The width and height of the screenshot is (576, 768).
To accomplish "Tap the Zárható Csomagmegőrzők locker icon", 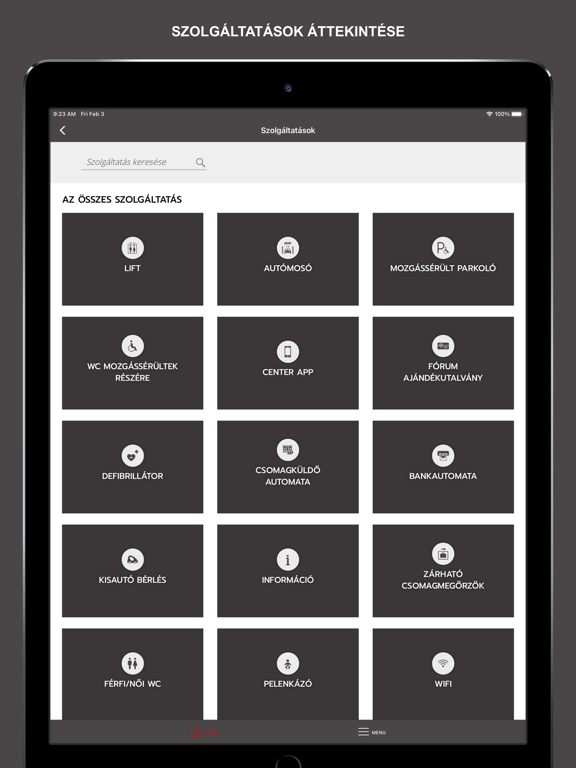I will pyautogui.click(x=443, y=553).
